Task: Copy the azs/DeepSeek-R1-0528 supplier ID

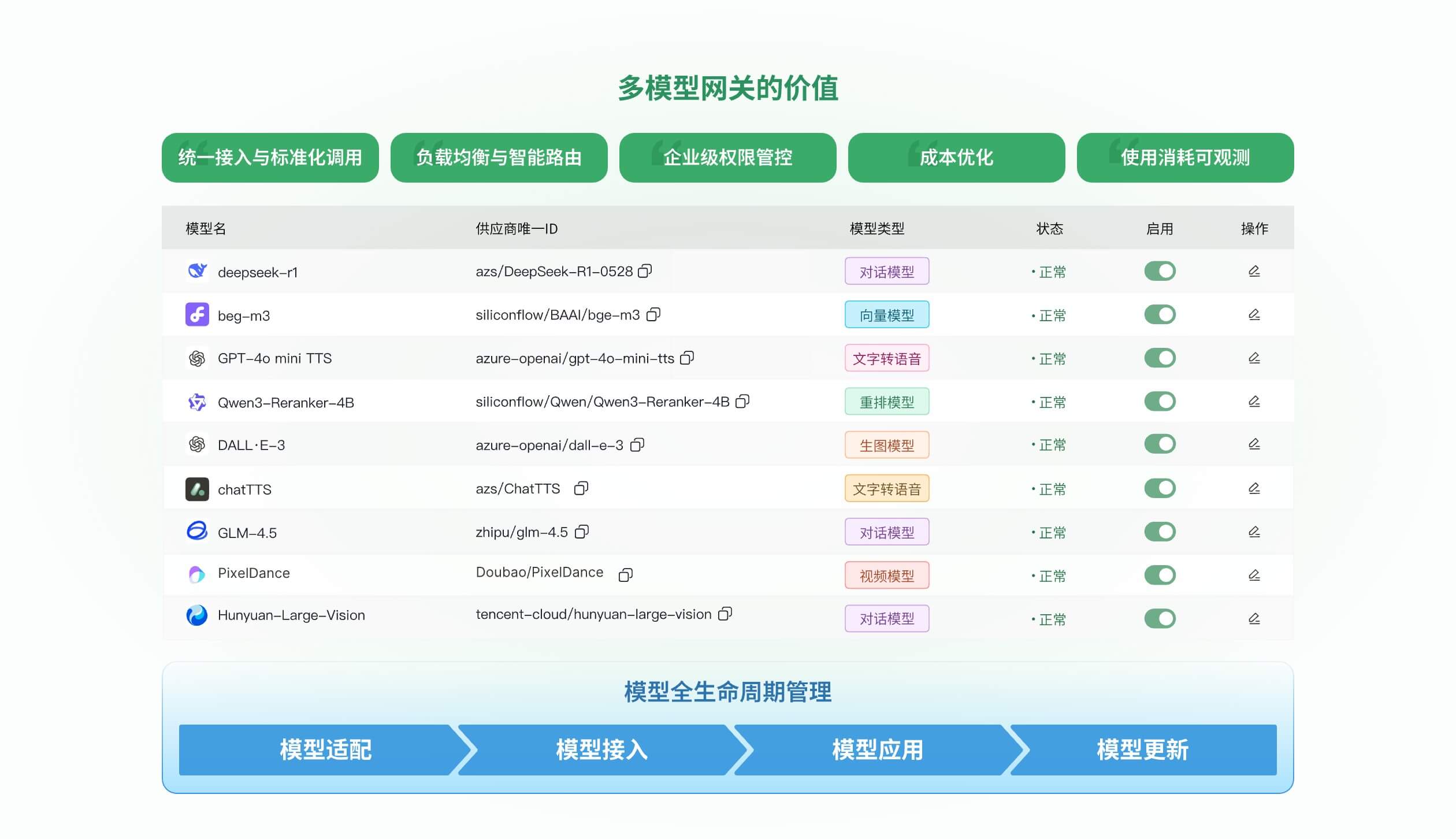Action: pyautogui.click(x=645, y=271)
